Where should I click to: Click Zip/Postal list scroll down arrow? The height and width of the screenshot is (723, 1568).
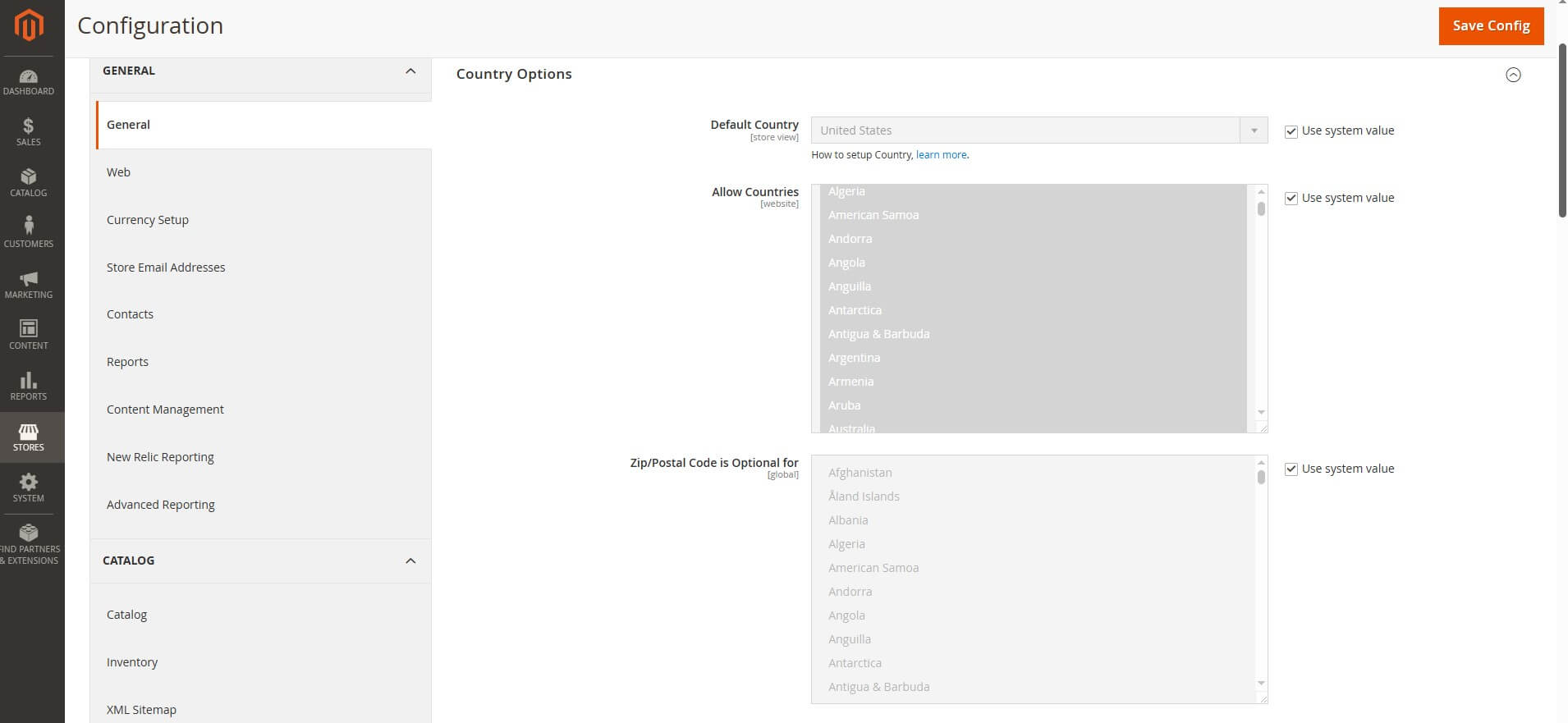pos(1261,683)
